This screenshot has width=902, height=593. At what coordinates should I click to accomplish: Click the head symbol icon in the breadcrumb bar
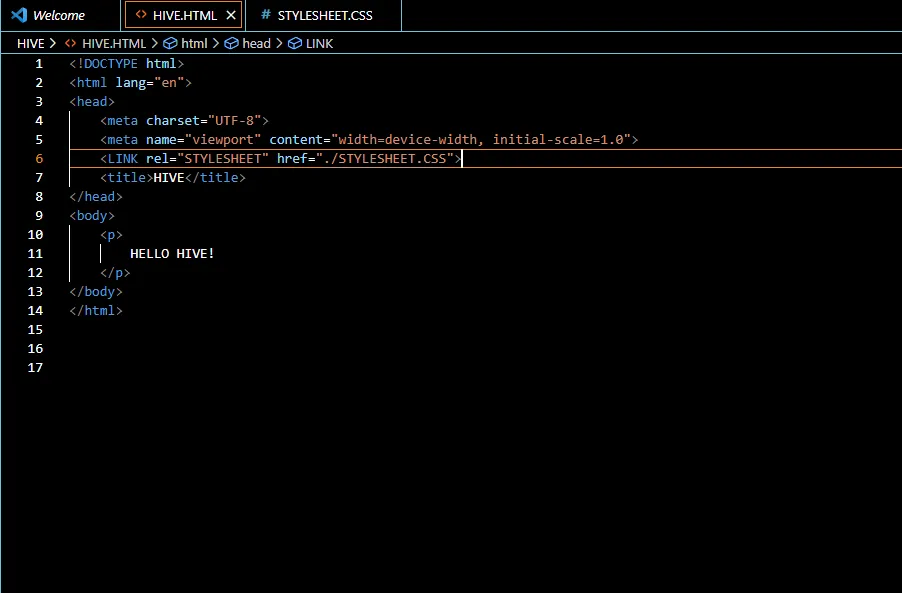click(x=231, y=43)
